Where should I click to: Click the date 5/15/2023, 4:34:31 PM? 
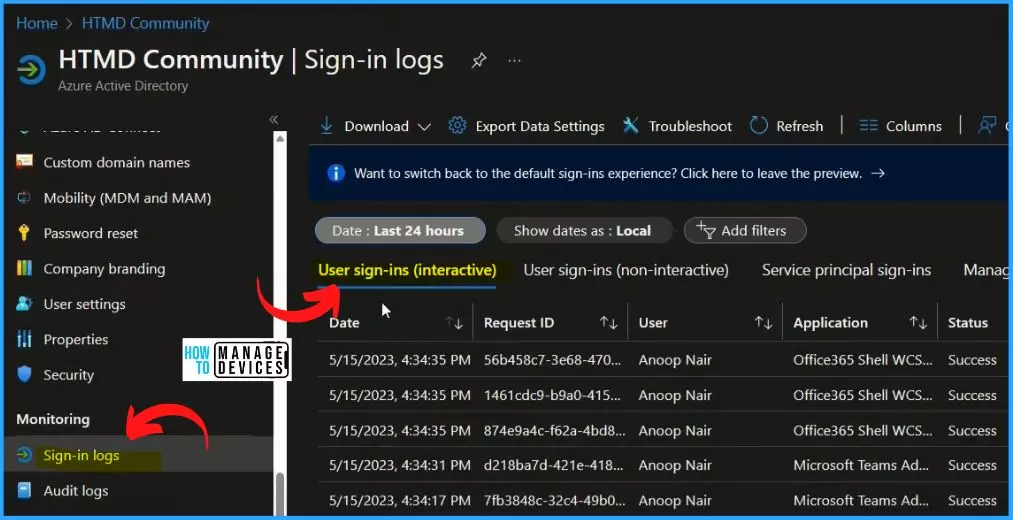click(400, 465)
